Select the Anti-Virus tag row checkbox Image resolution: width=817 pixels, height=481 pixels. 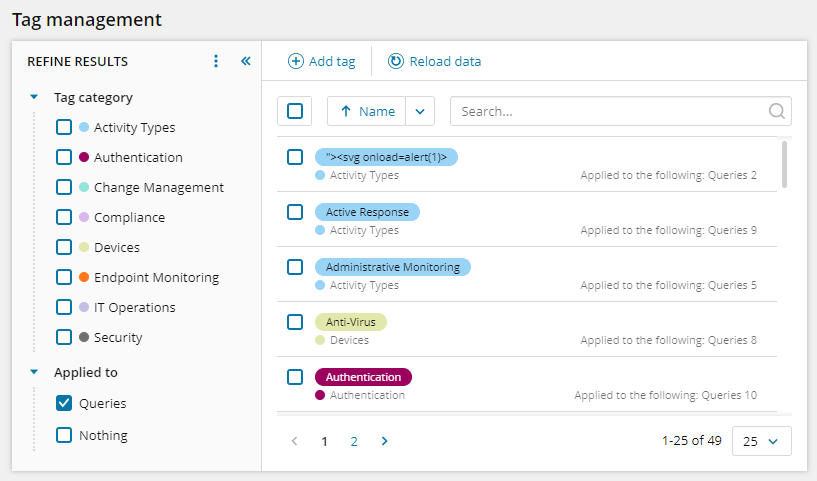coord(295,322)
